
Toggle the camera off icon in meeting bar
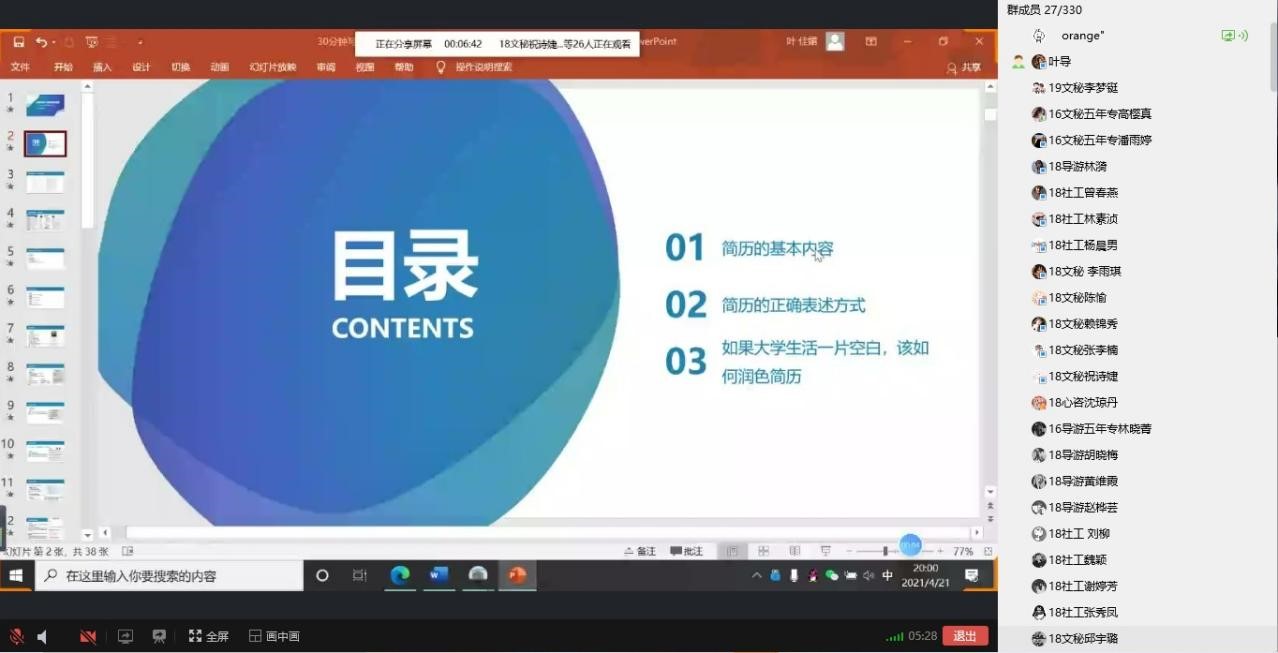coord(88,636)
